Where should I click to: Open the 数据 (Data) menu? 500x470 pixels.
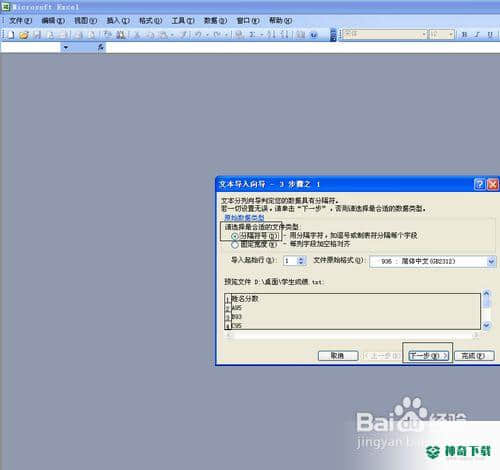pyautogui.click(x=215, y=21)
